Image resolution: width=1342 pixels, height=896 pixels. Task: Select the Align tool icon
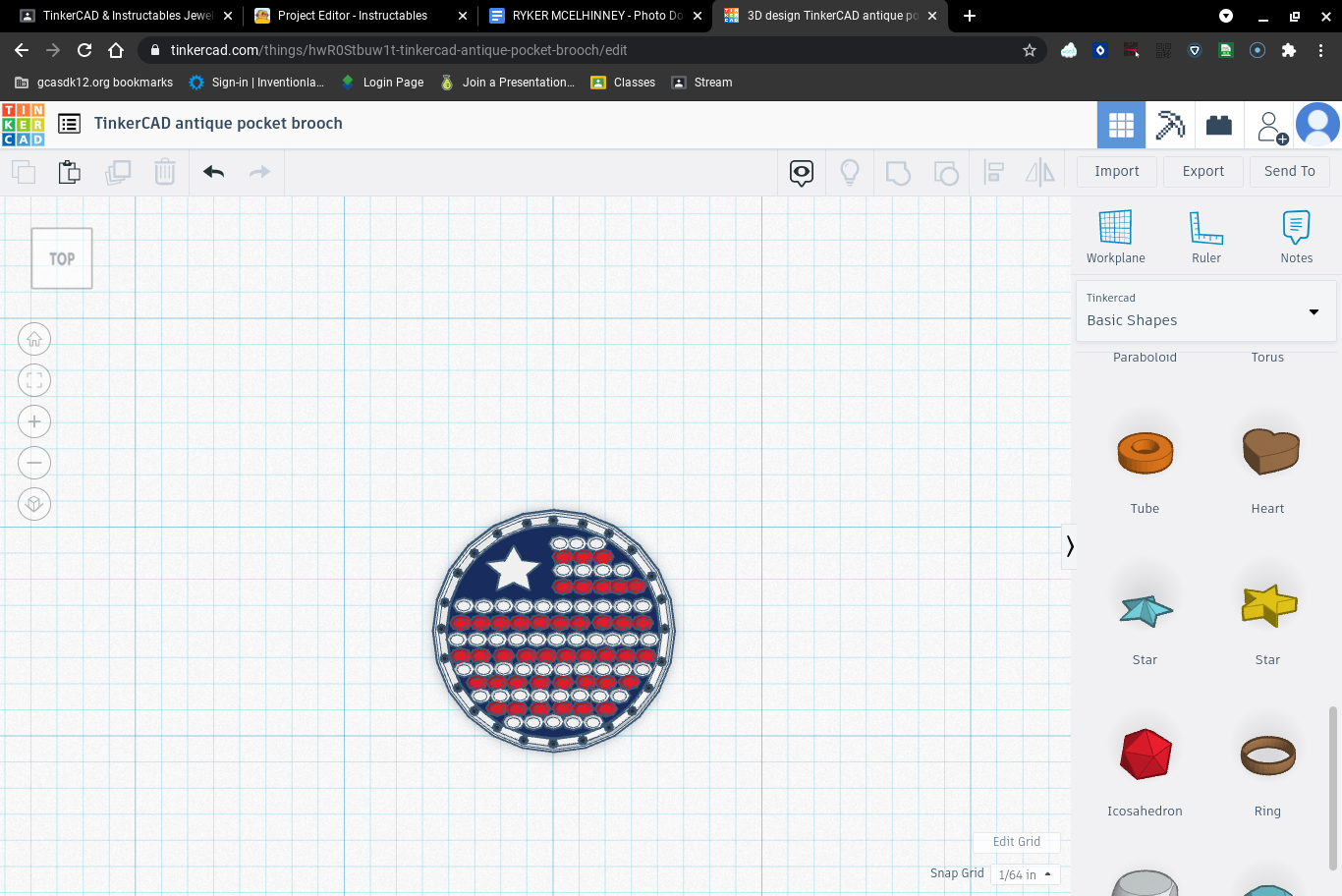[x=993, y=171]
